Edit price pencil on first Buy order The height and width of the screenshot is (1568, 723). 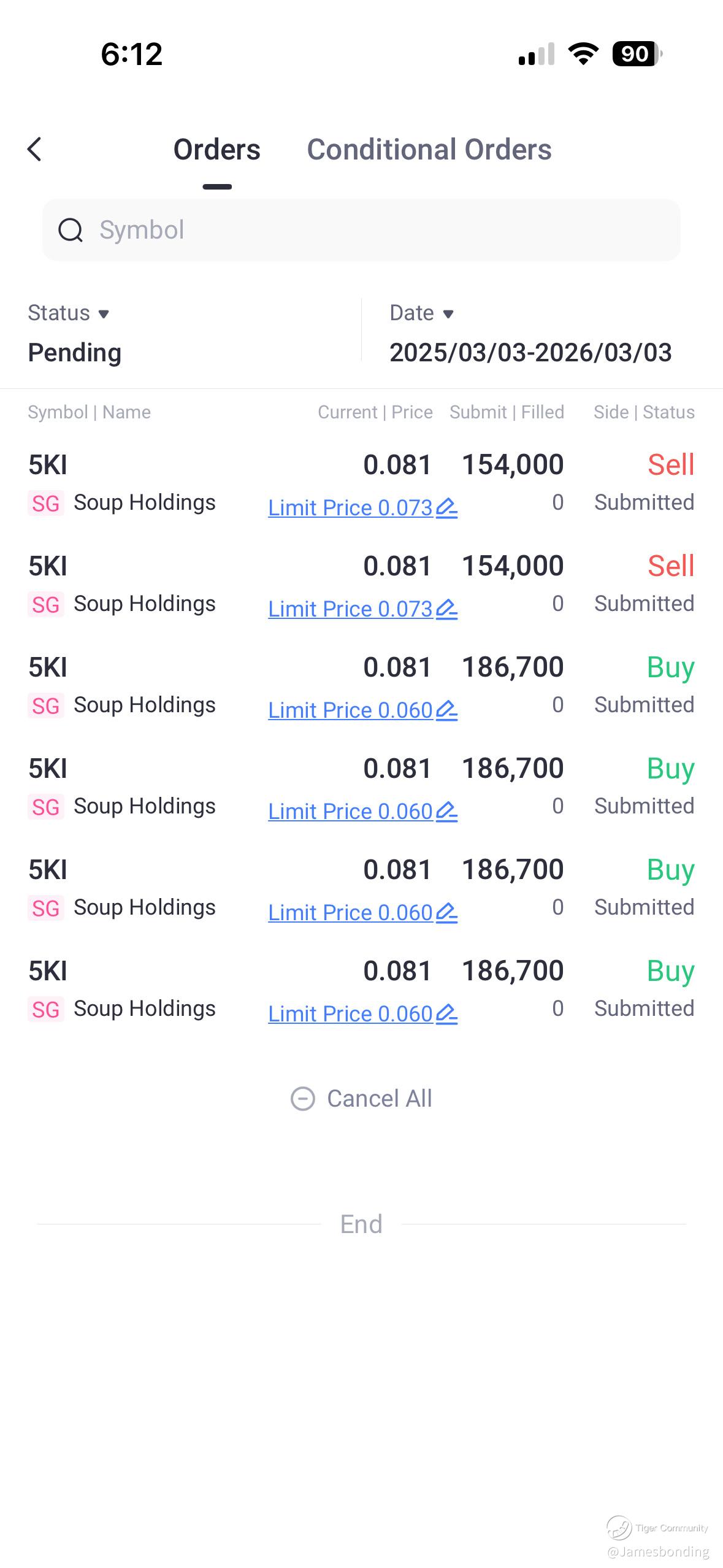(446, 710)
